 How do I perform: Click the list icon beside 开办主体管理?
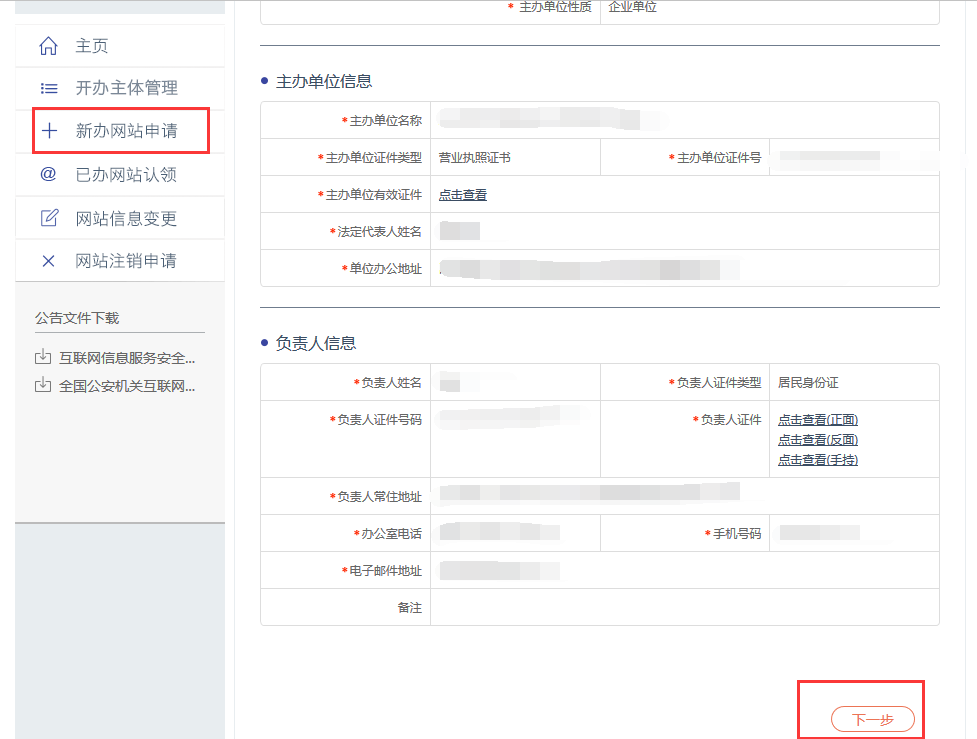pos(48,88)
